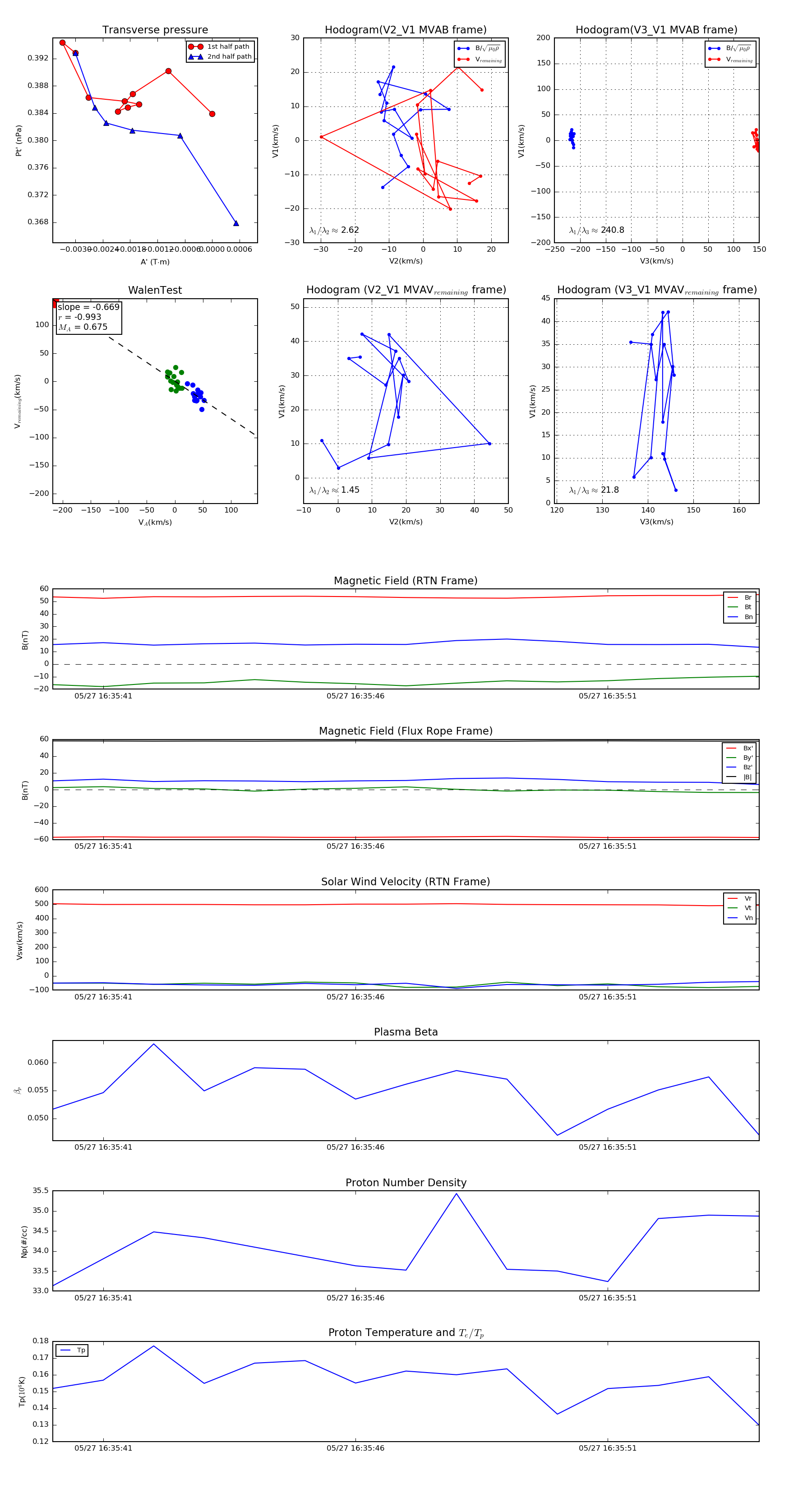Image resolution: width=812 pixels, height=1489 pixels.
Task: Click the By' legend entry
Action: tap(740, 758)
